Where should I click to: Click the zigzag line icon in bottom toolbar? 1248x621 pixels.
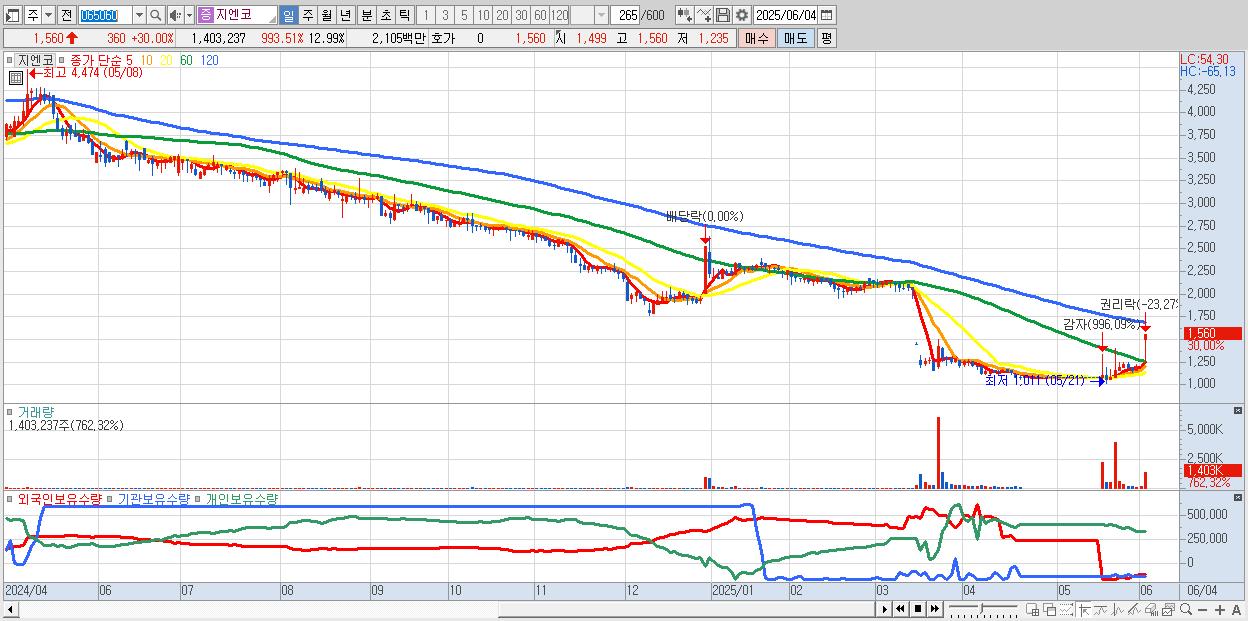coord(1118,609)
